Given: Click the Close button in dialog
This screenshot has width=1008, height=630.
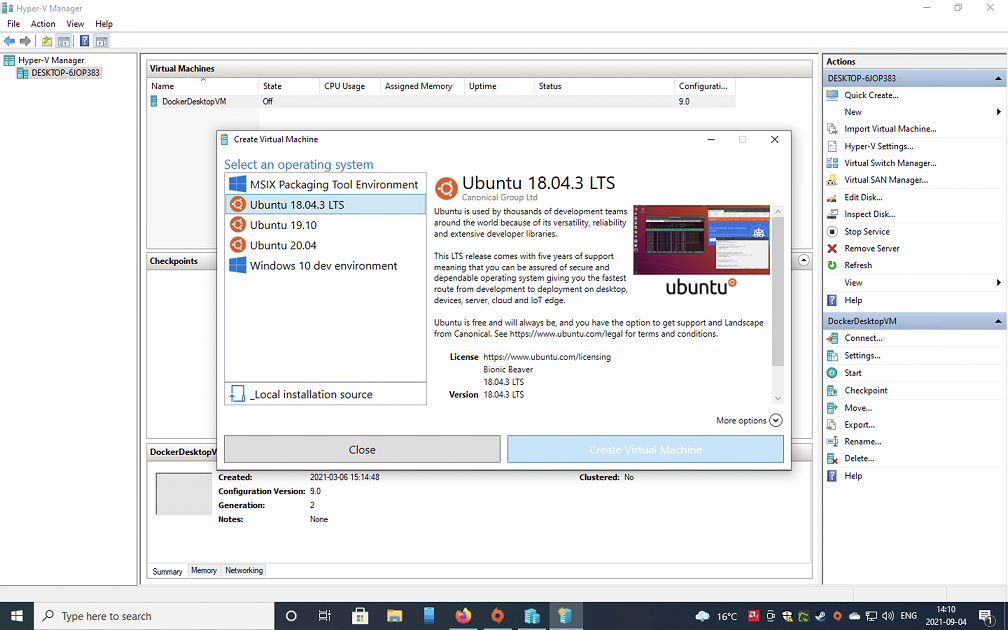Looking at the screenshot, I should click(x=362, y=449).
